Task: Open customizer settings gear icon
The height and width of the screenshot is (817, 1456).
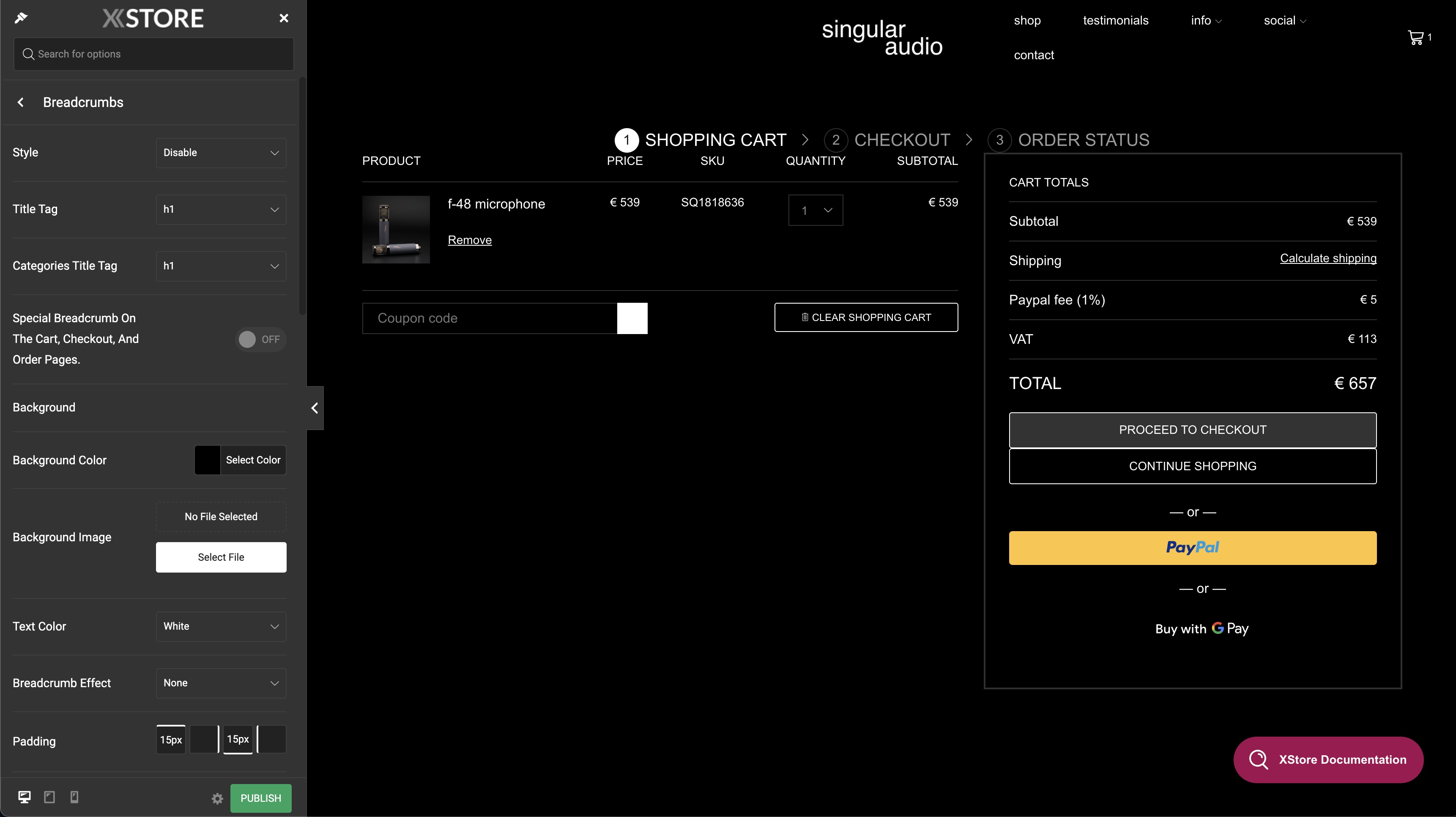Action: pyautogui.click(x=217, y=798)
